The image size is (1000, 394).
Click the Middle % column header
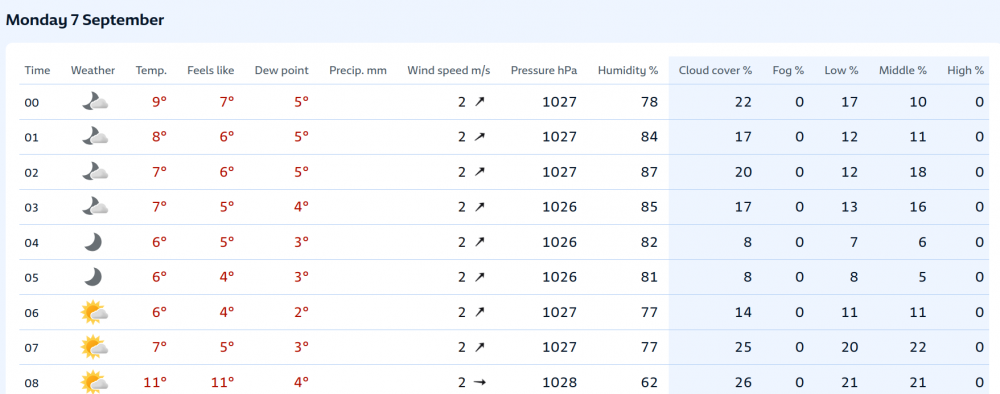pos(902,70)
